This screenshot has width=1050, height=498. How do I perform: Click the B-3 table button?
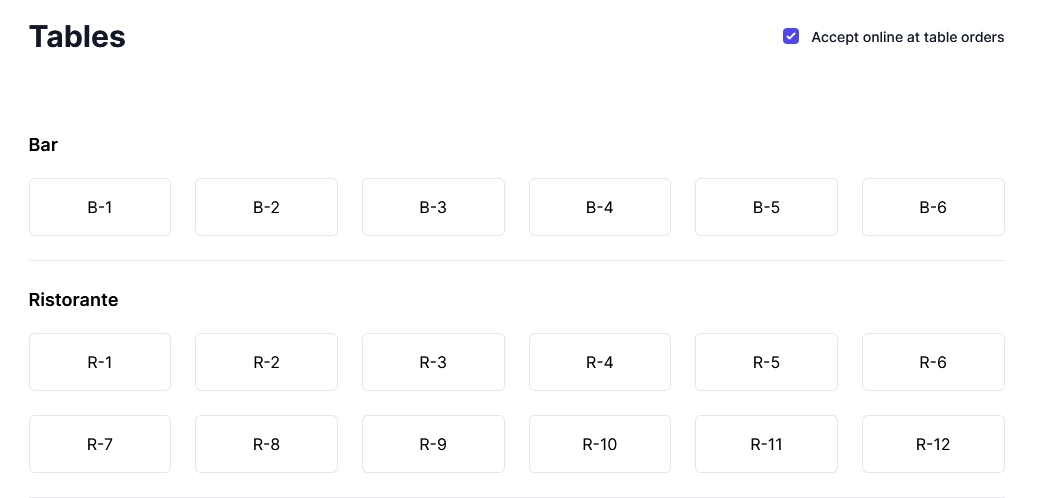433,207
